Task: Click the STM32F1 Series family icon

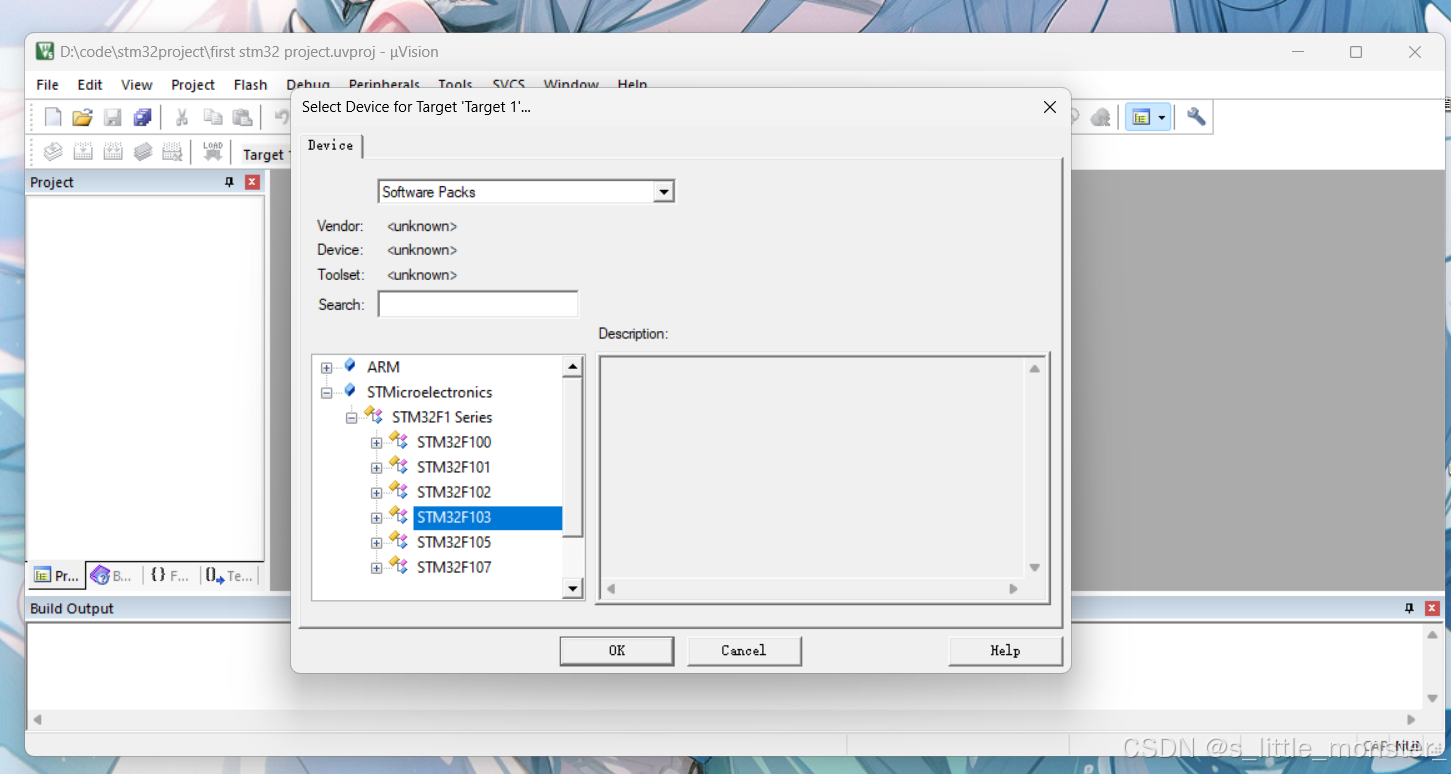Action: click(373, 416)
